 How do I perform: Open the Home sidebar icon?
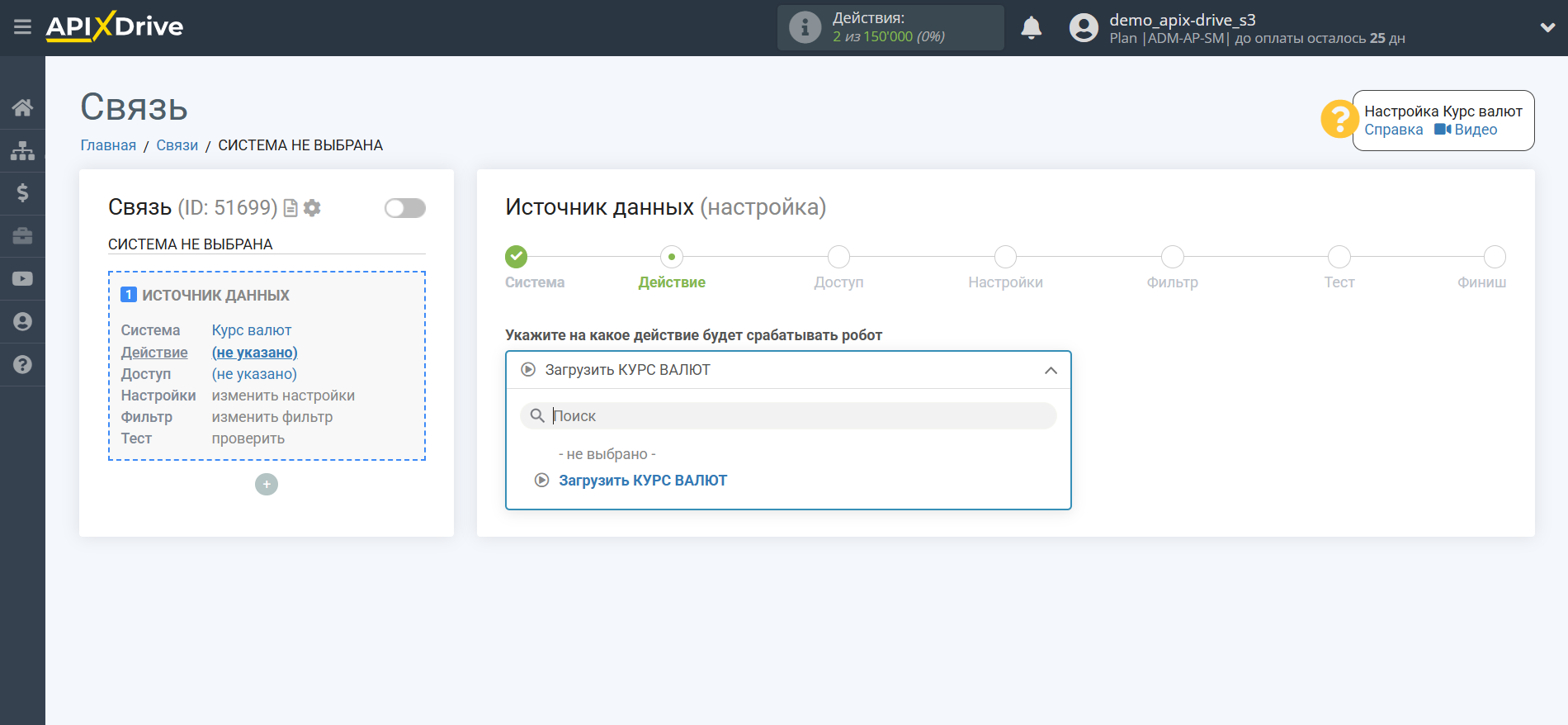click(22, 107)
